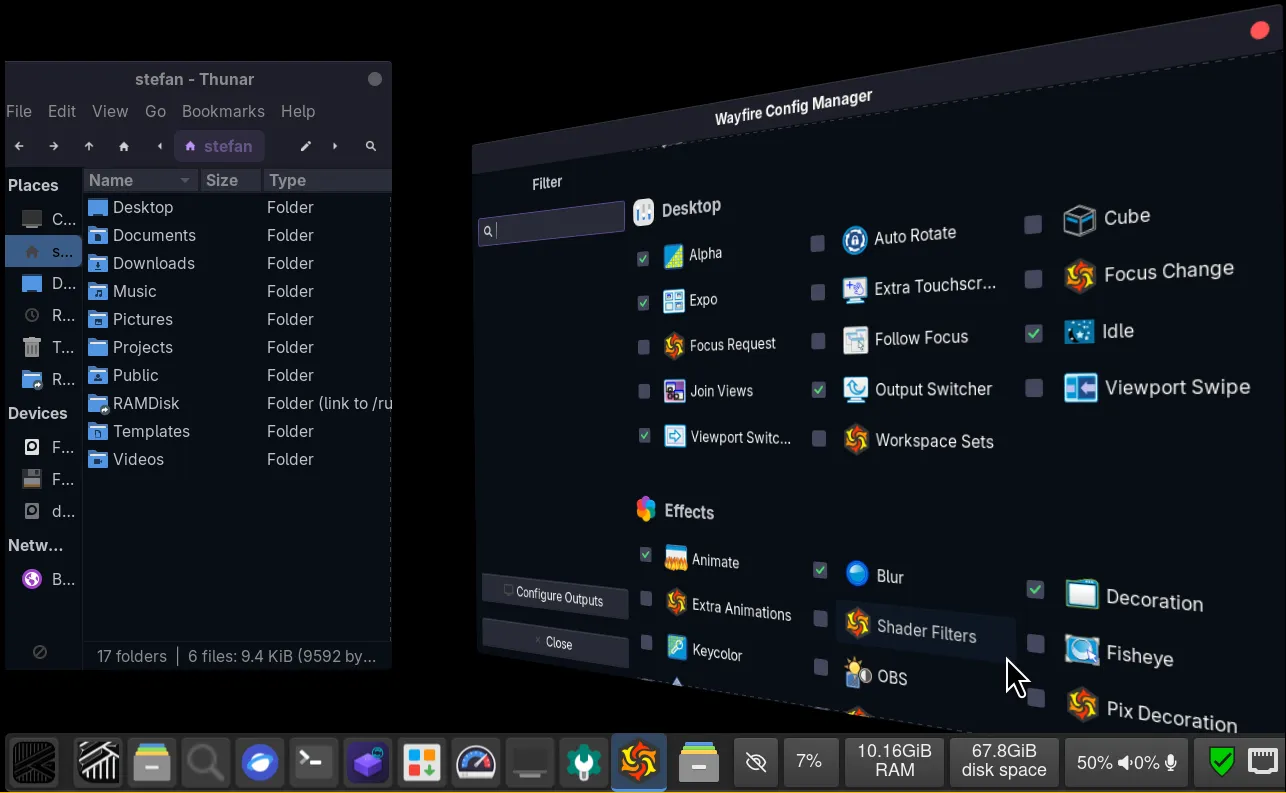Open the Extra Touchscreen plugin icon
The width and height of the screenshot is (1286, 793).
(855, 289)
